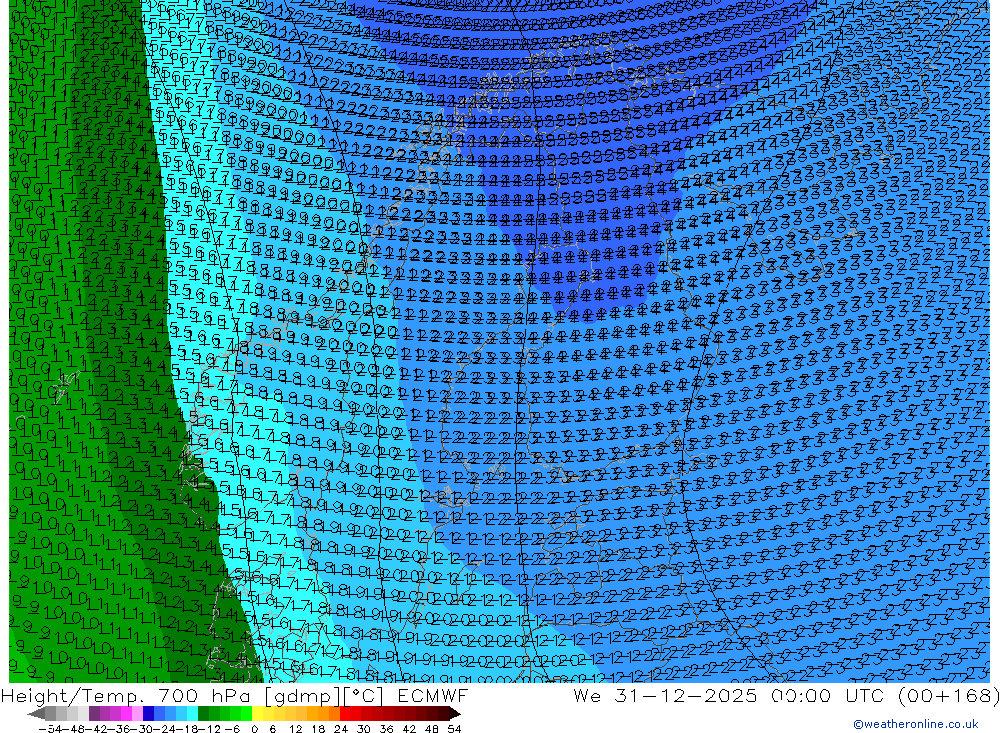
Task: Click the "0" legend value
Action: [x=254, y=729]
